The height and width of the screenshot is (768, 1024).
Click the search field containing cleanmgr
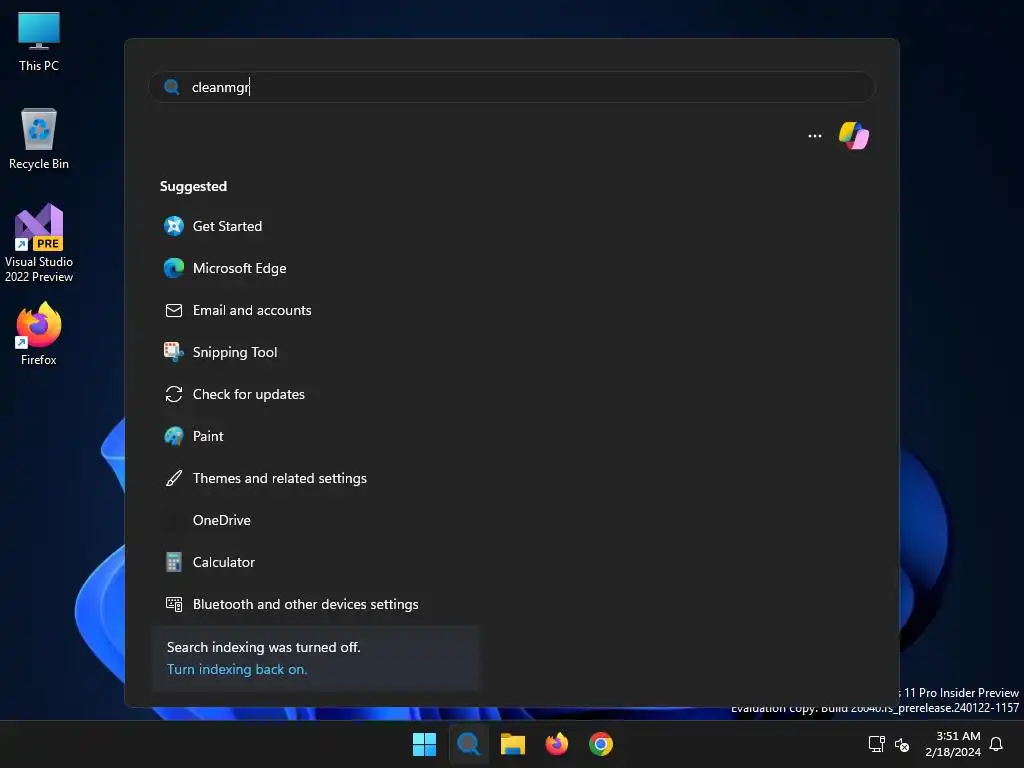click(x=512, y=87)
